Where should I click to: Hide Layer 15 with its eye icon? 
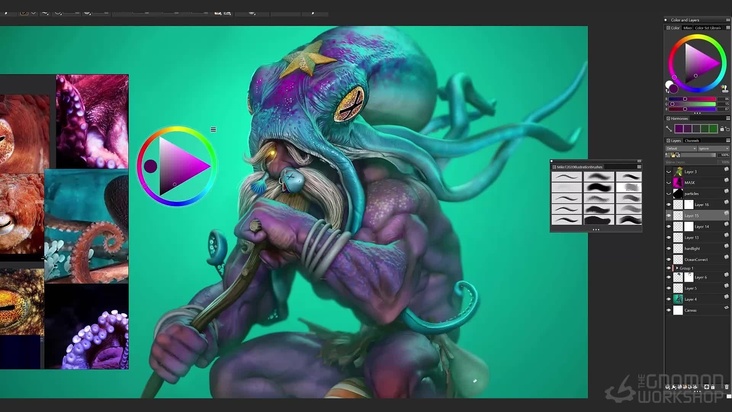coord(669,216)
